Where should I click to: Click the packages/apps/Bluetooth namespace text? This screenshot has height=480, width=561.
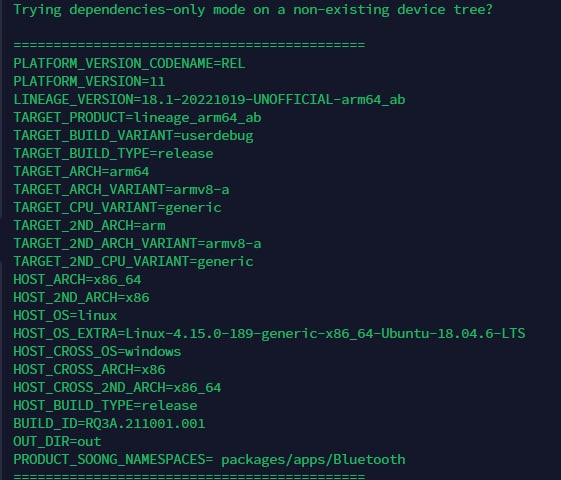pos(313,460)
